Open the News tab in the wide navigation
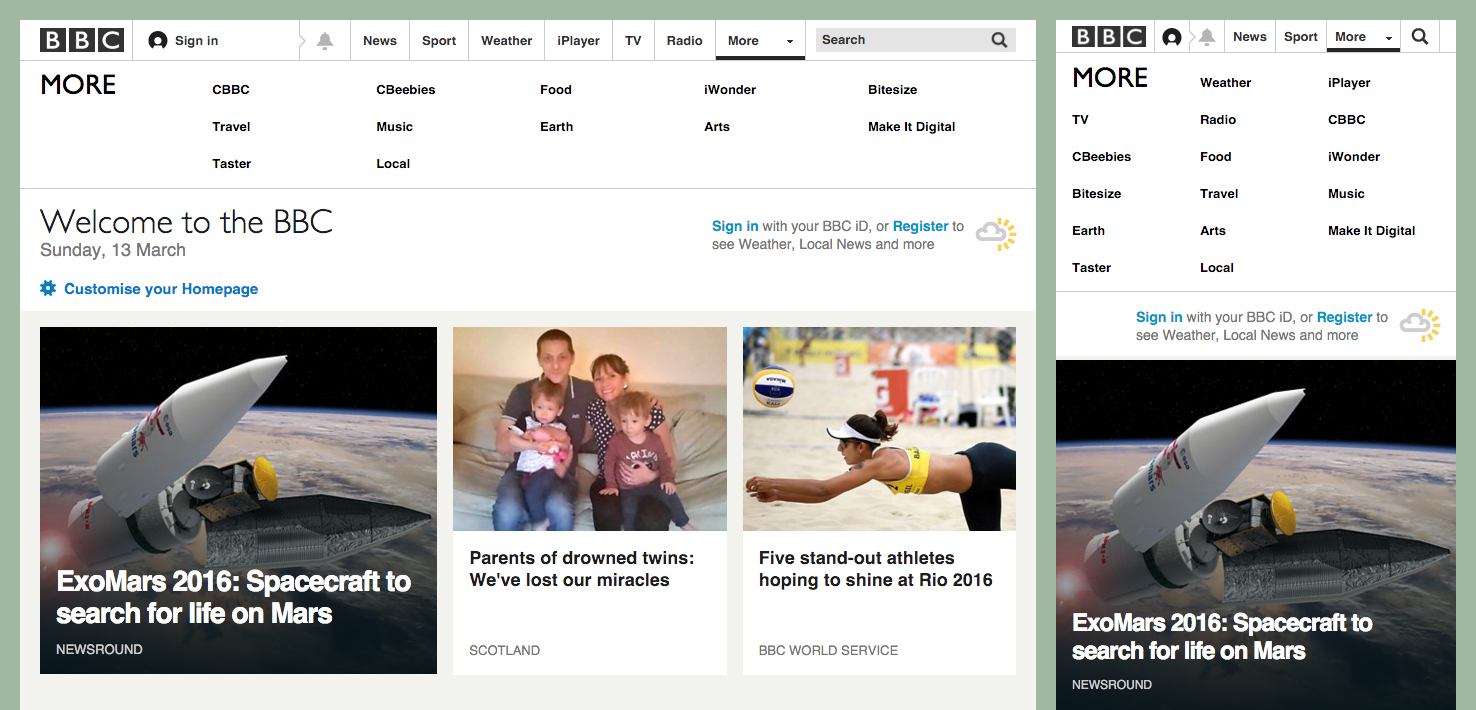 click(380, 41)
